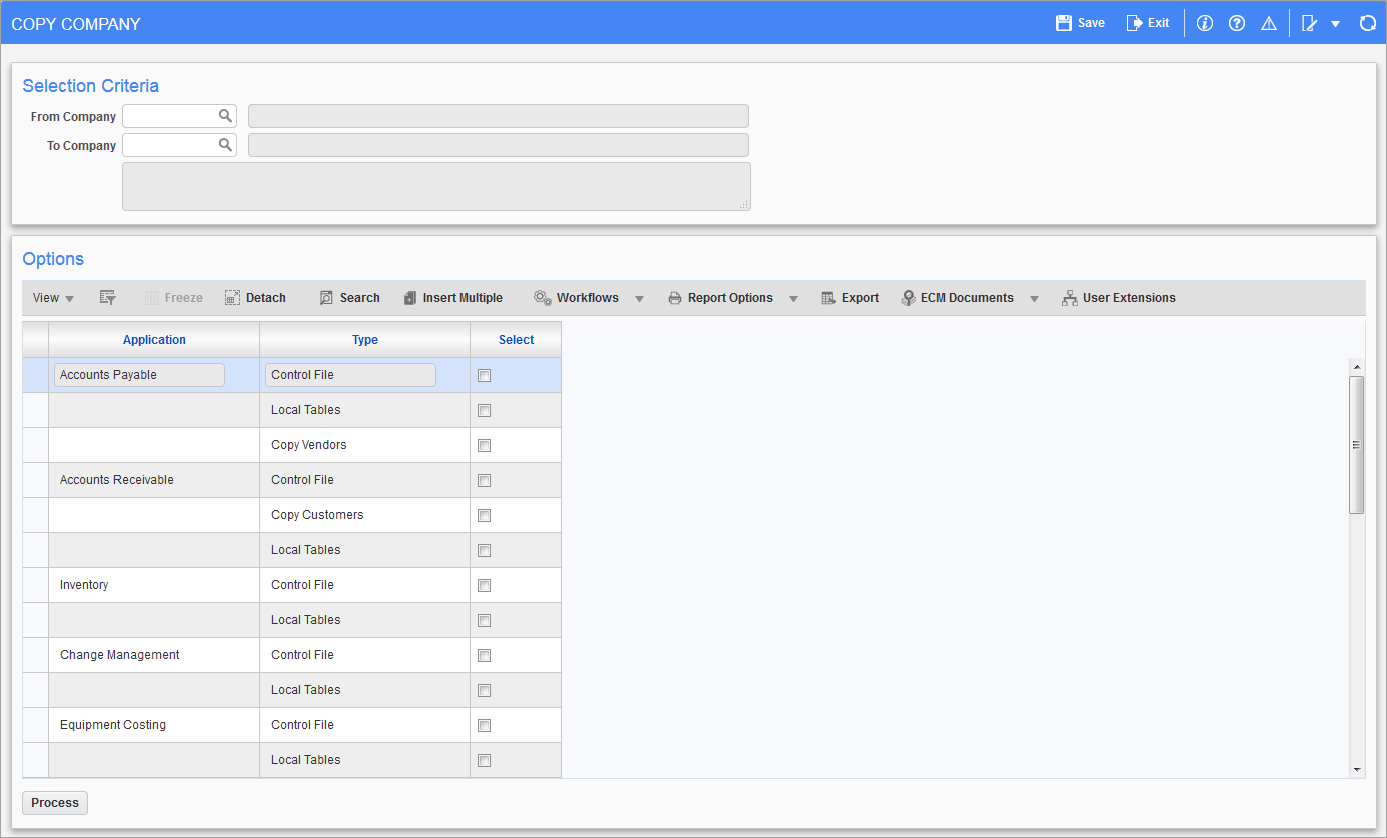Screen dimensions: 1387x838
Task: Click the Type column header
Action: click(x=365, y=340)
